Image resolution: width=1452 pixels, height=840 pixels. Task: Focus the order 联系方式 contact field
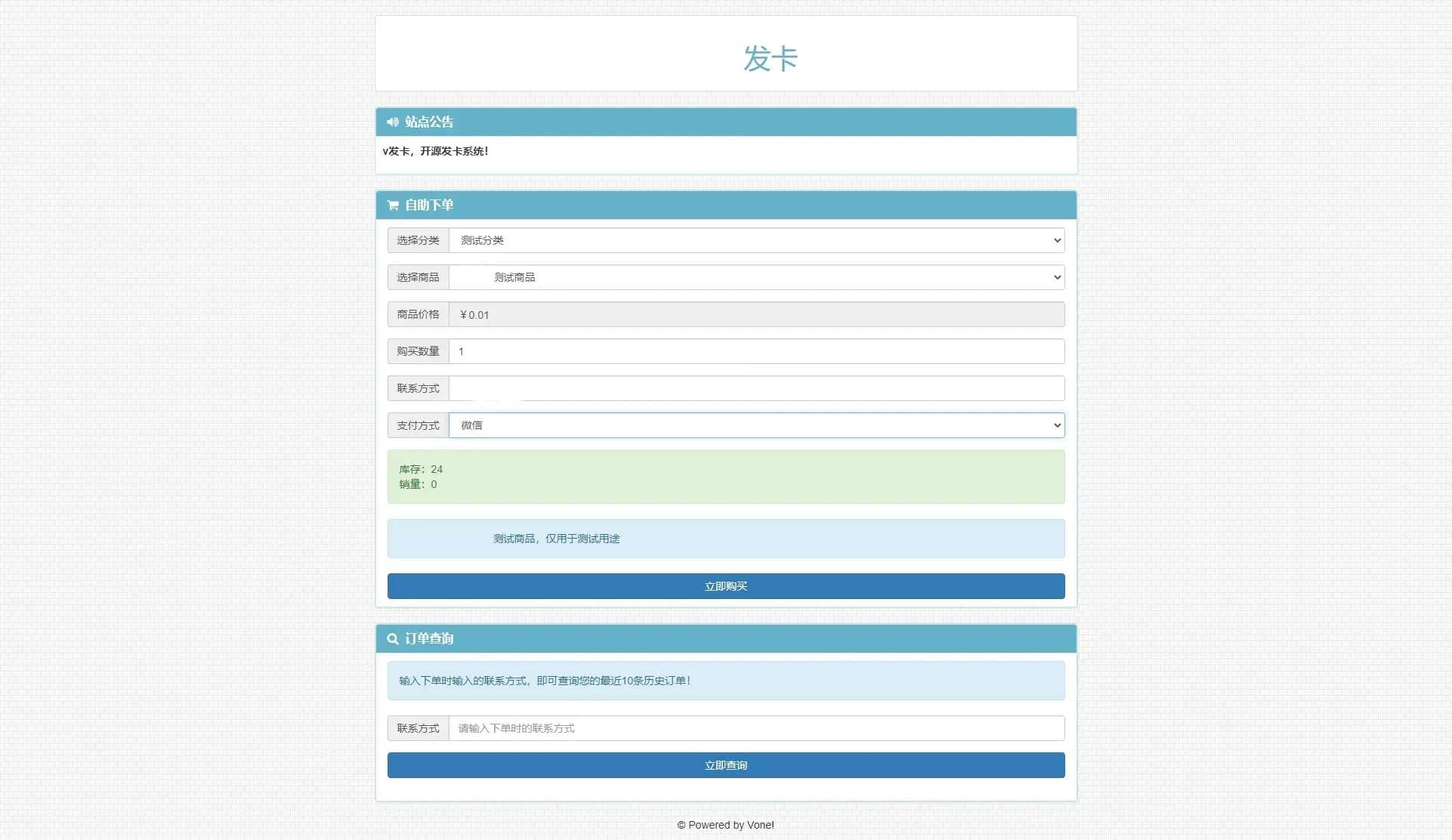tap(756, 388)
